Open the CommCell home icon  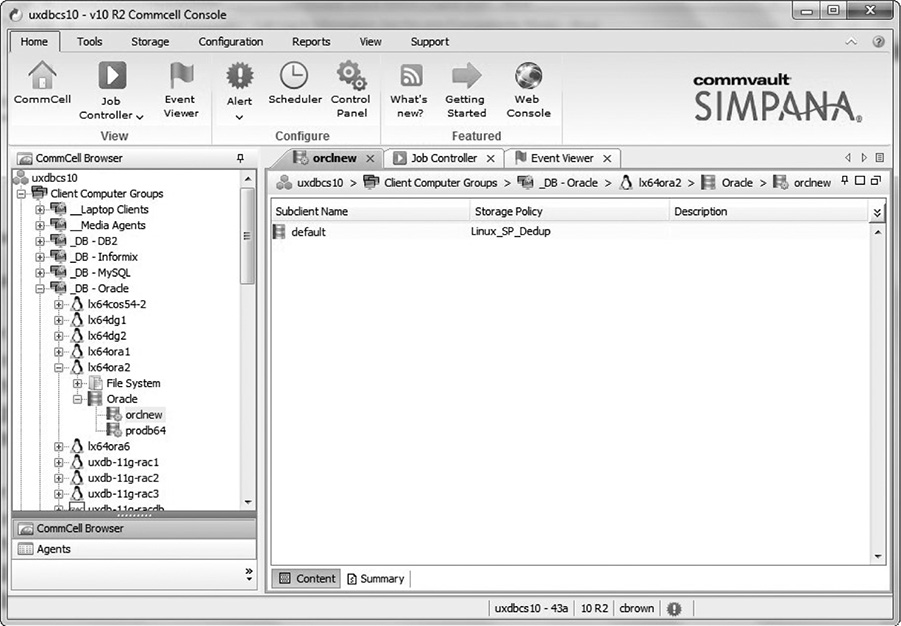pos(43,76)
